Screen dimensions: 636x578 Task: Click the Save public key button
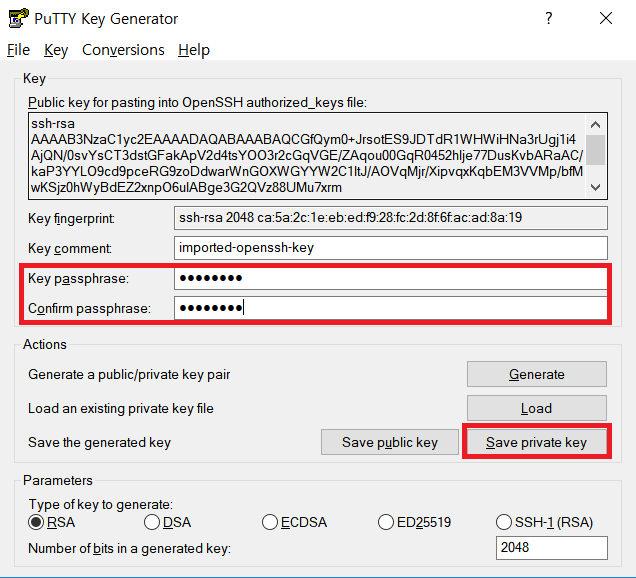[x=390, y=442]
